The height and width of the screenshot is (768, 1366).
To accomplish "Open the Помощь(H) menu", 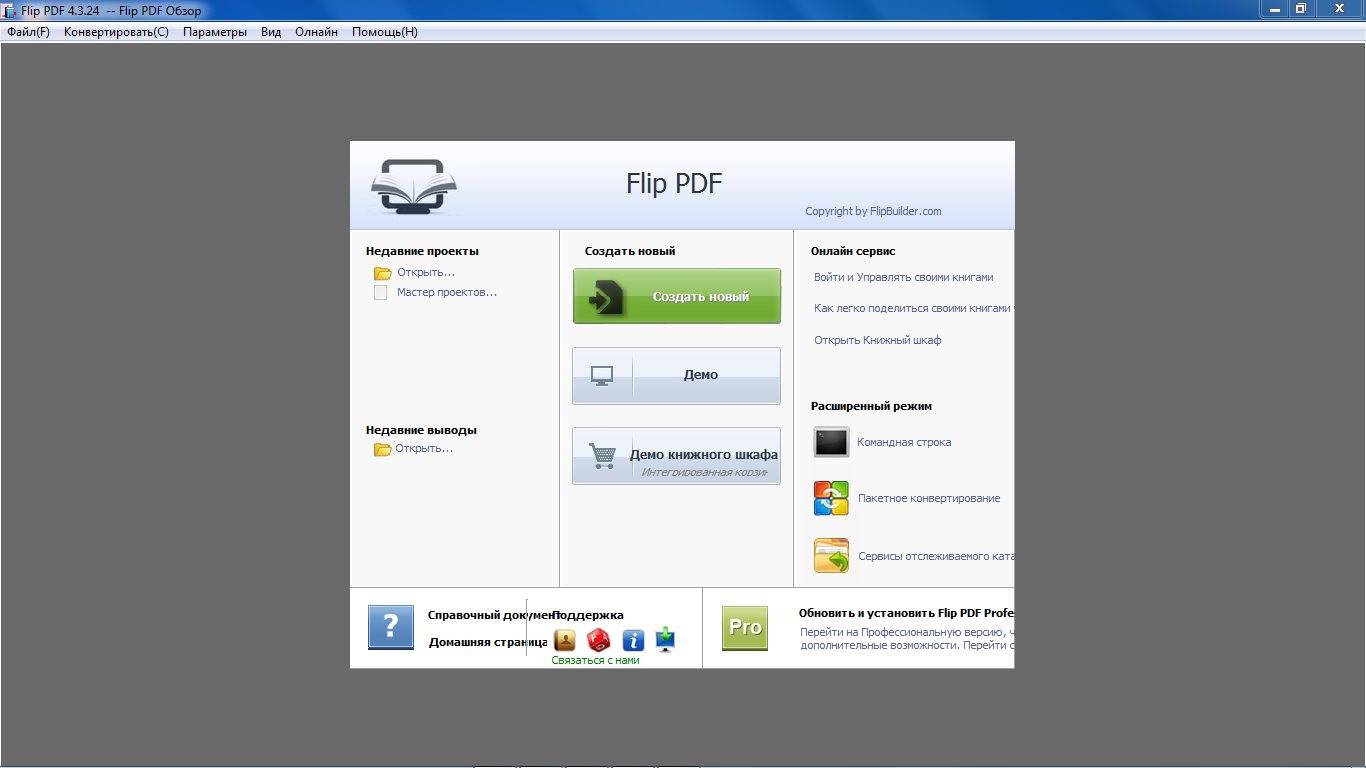I will pyautogui.click(x=385, y=32).
